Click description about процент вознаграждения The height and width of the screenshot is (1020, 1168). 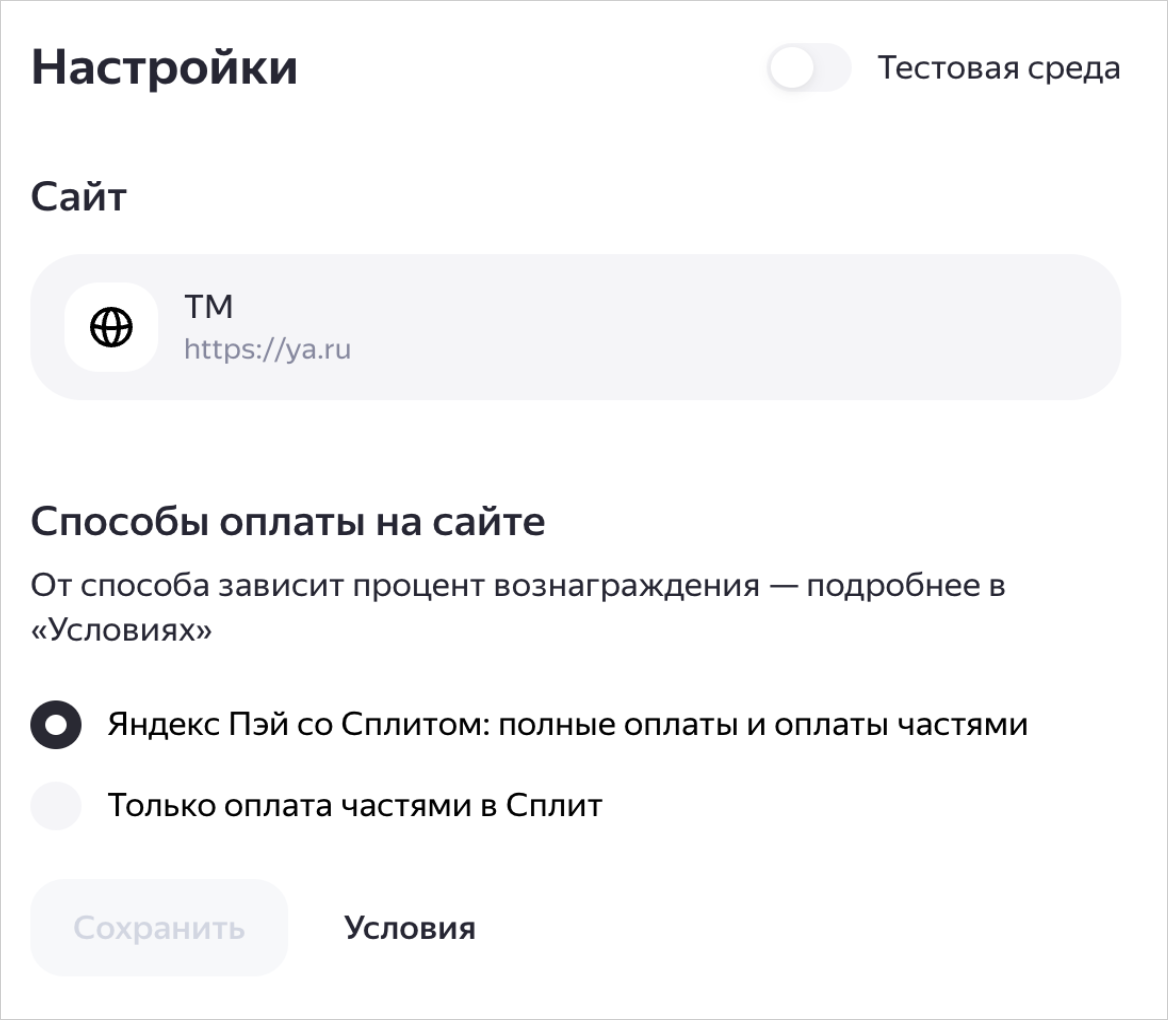(518, 607)
